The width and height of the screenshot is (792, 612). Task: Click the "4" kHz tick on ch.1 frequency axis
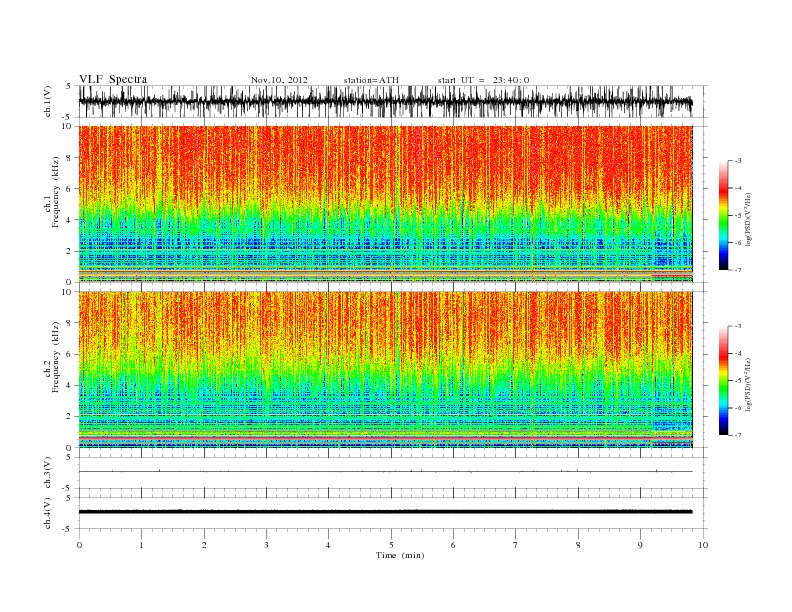pos(70,220)
